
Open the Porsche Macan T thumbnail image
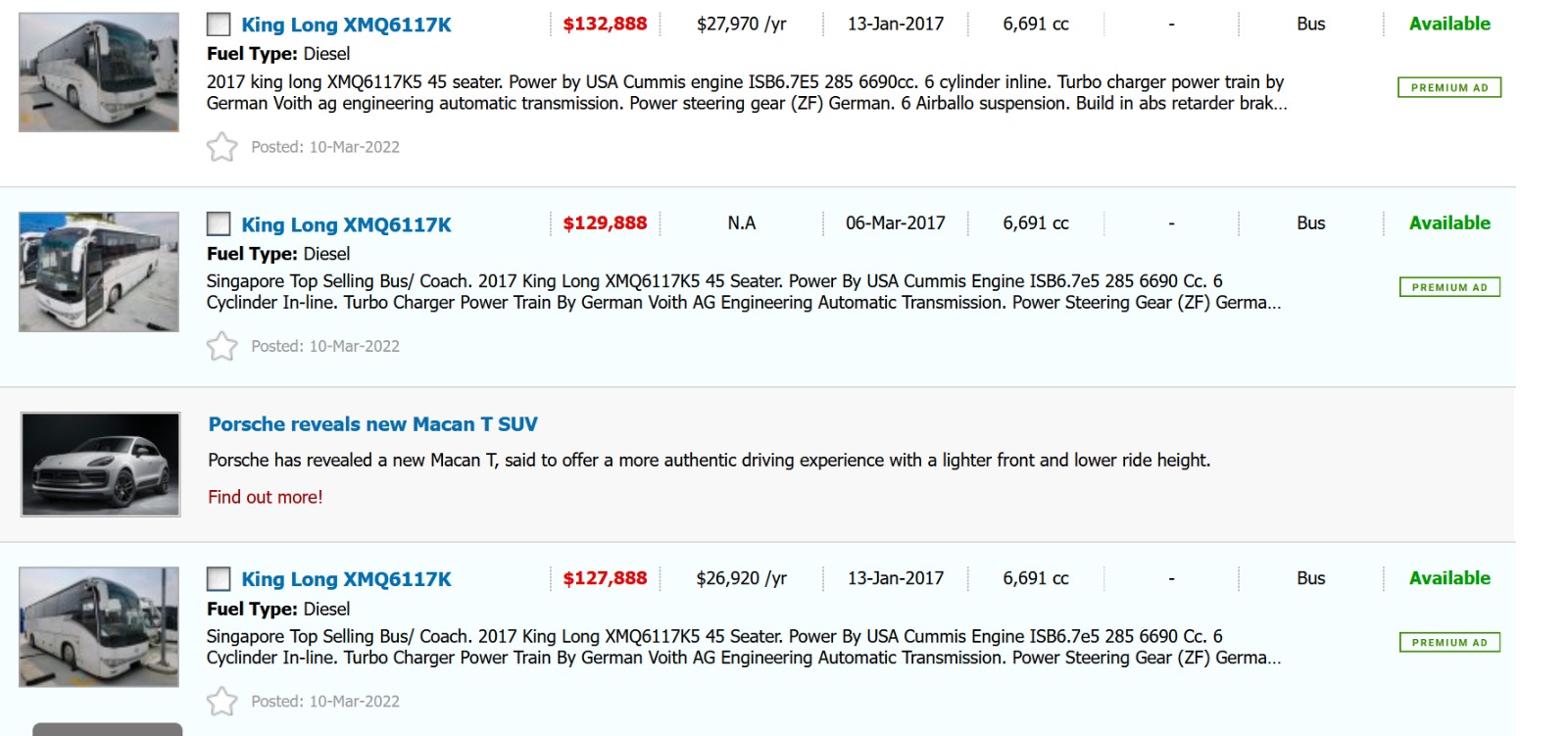click(x=101, y=465)
